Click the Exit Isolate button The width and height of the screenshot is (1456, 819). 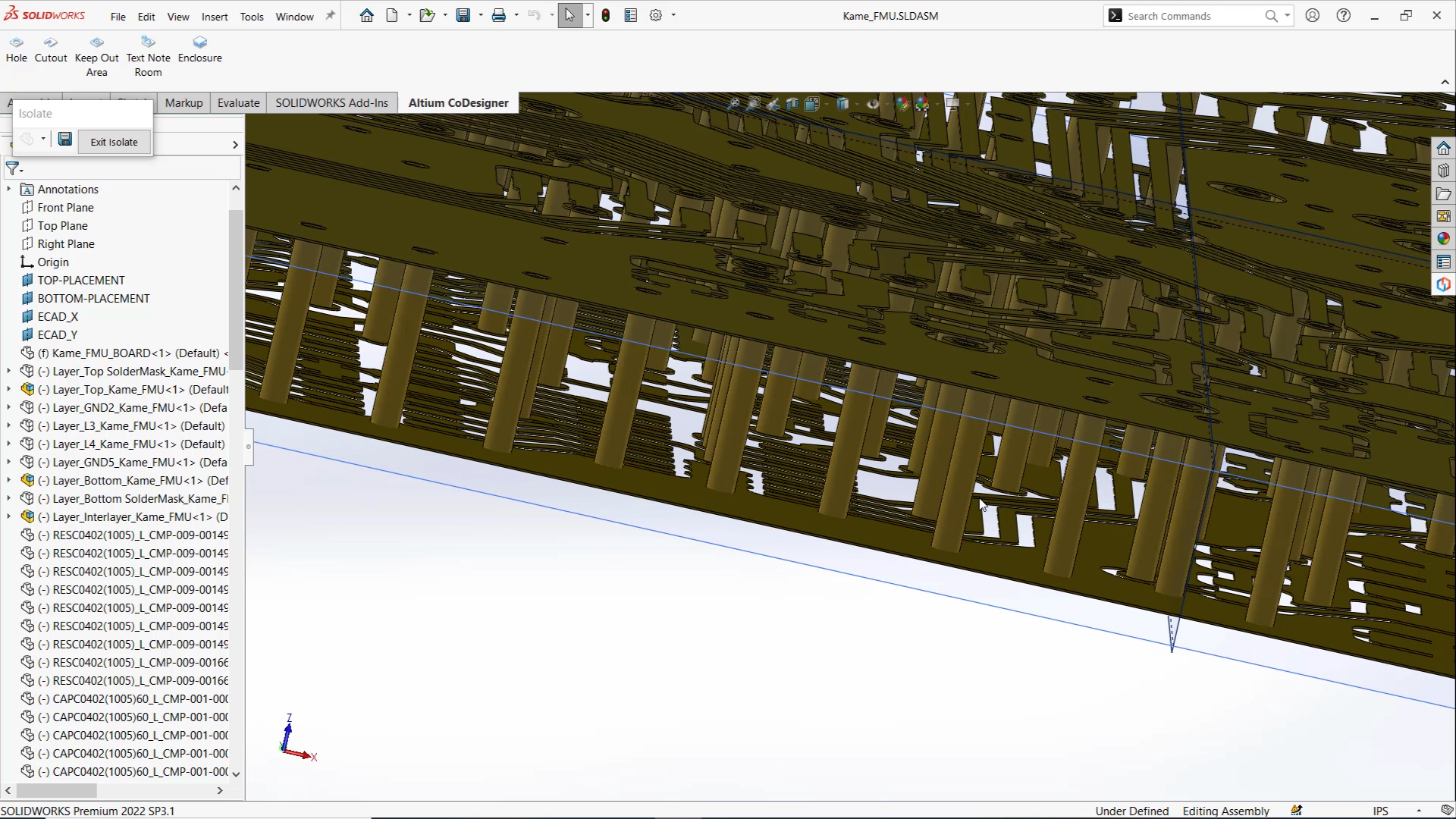pyautogui.click(x=114, y=142)
